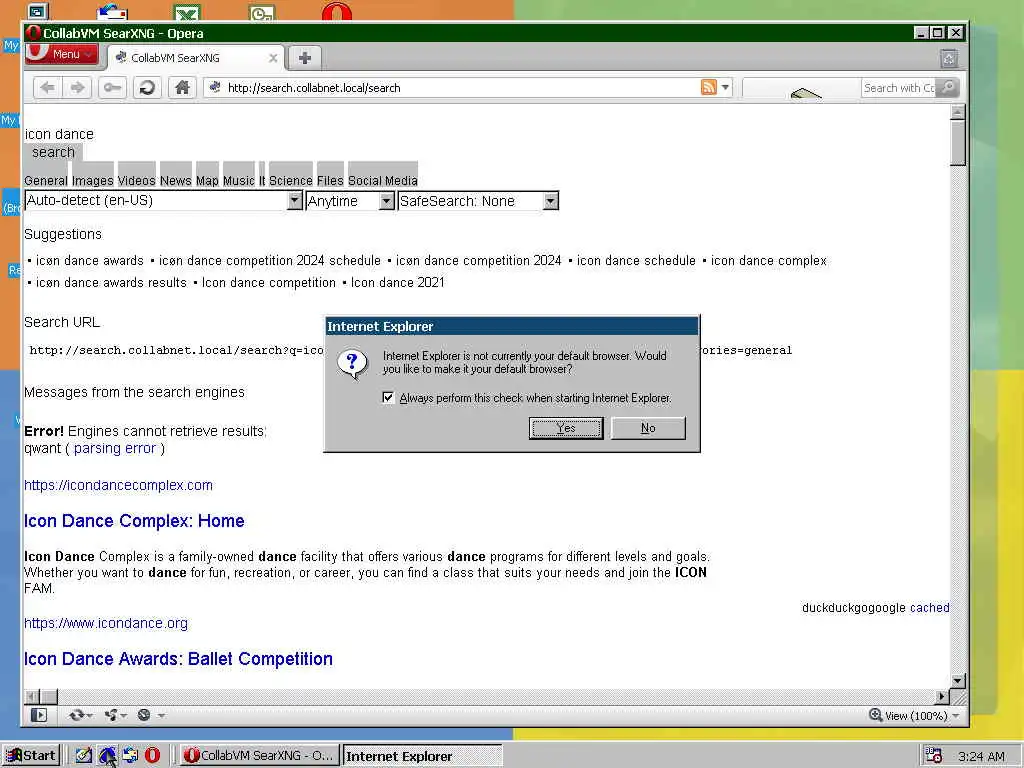Select the Videos search category
Viewport: 1024px width, 768px height.
136,180
